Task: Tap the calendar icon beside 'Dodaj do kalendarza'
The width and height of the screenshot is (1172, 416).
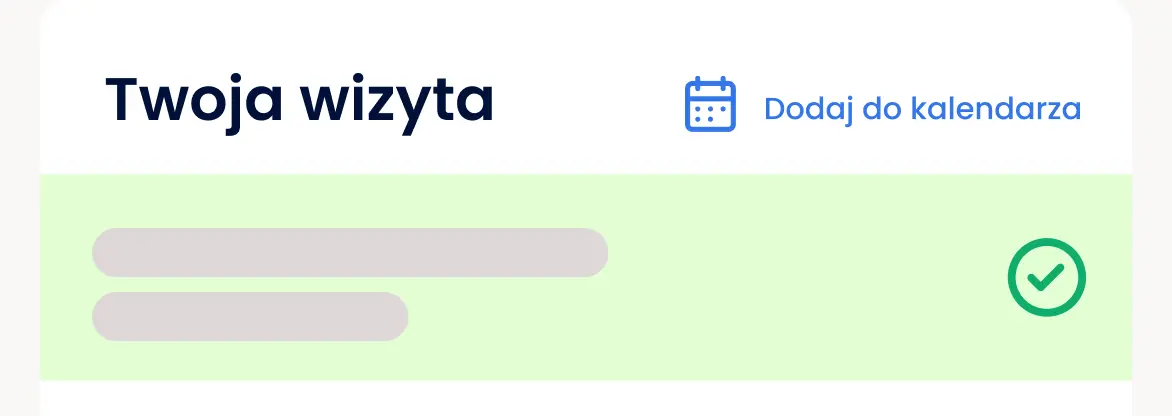Action: [x=710, y=105]
